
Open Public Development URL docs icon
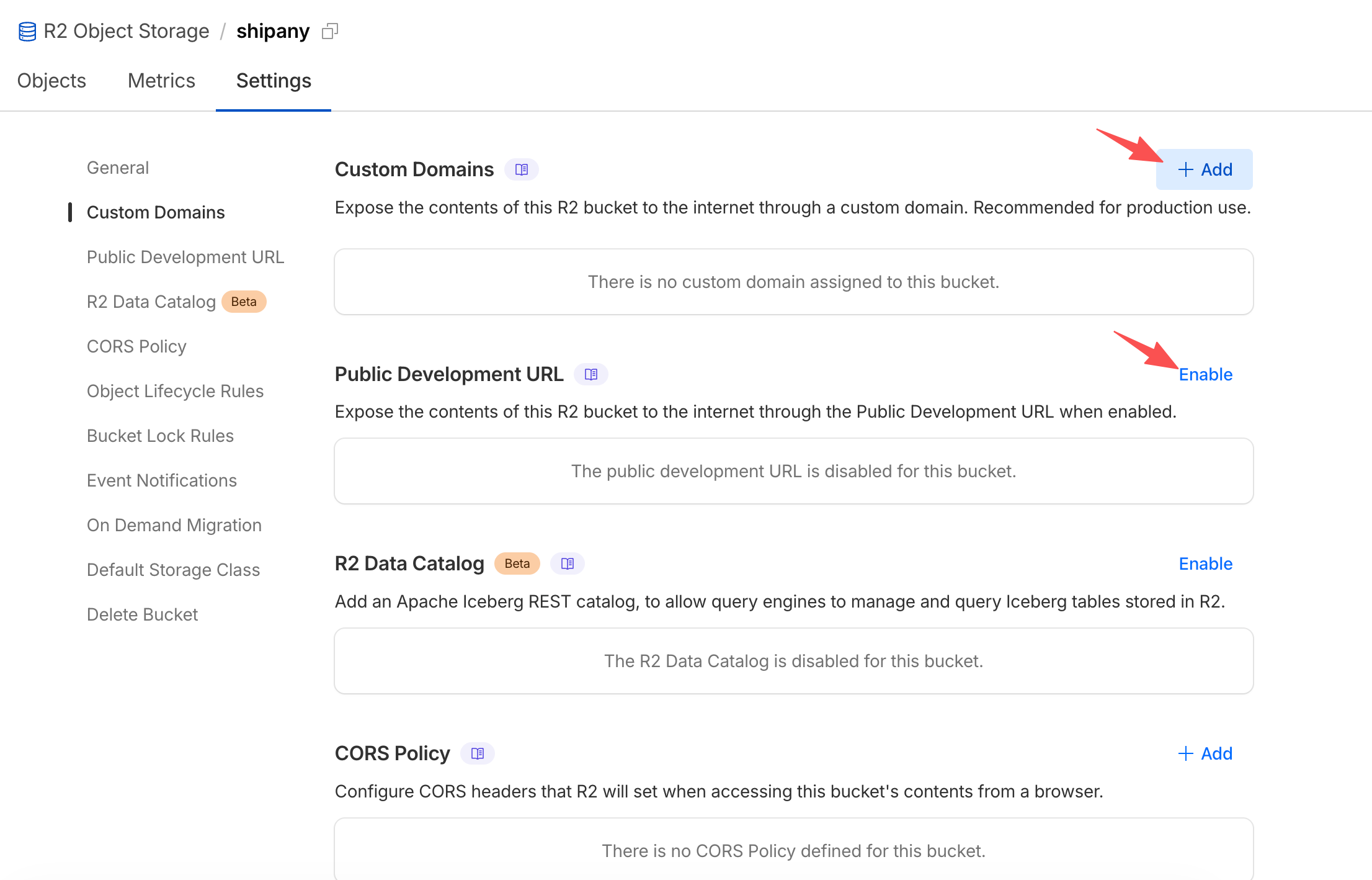pos(591,374)
